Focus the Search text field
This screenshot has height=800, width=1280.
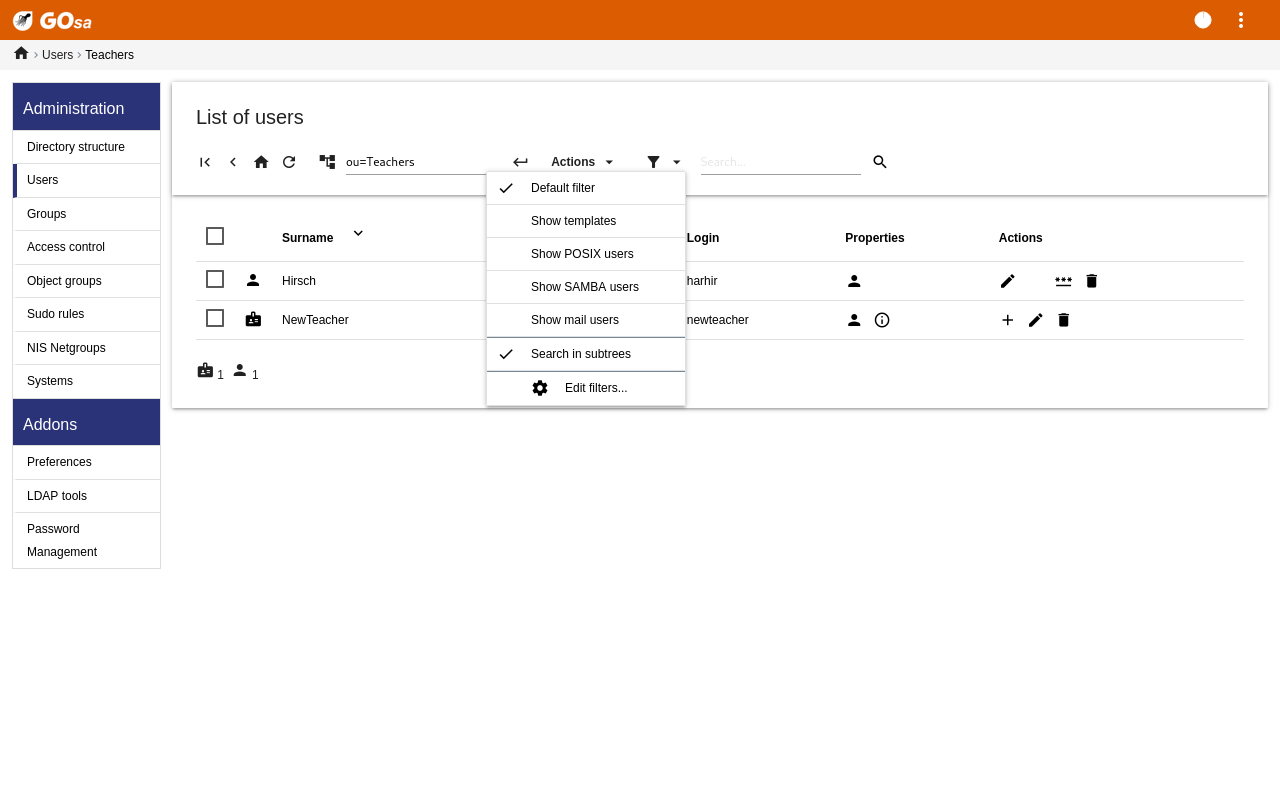coord(780,162)
